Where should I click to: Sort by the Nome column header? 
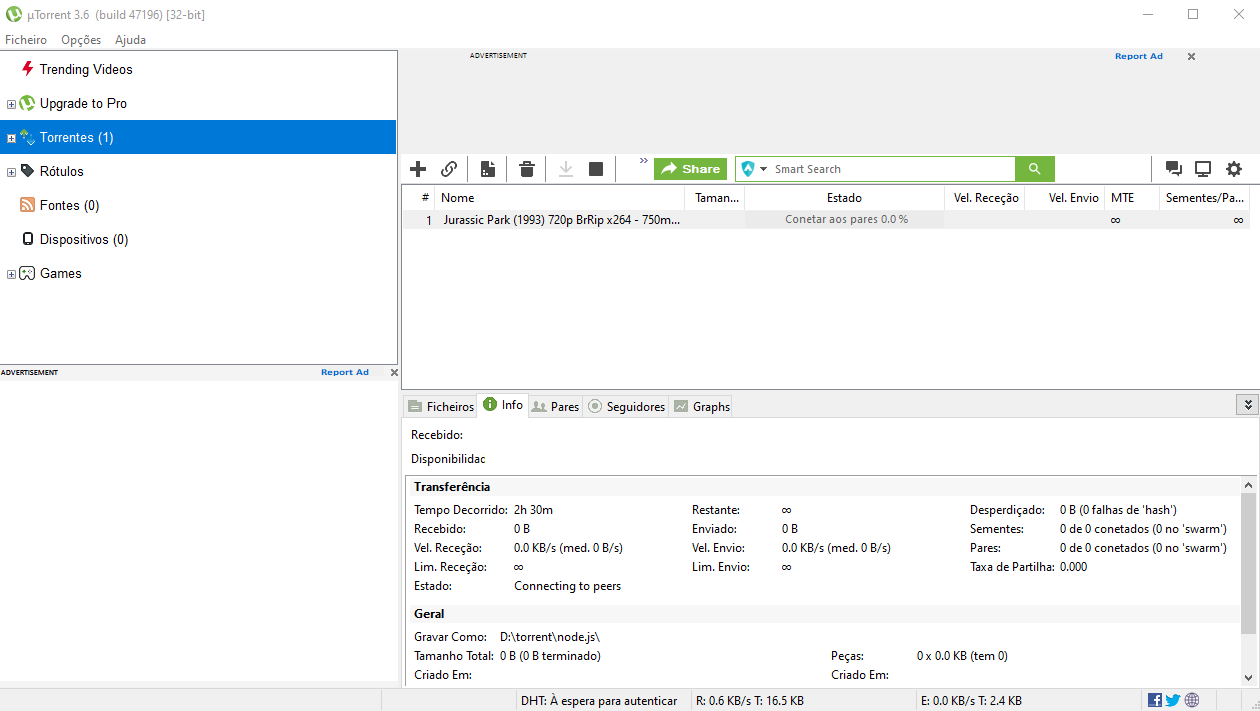[560, 198]
